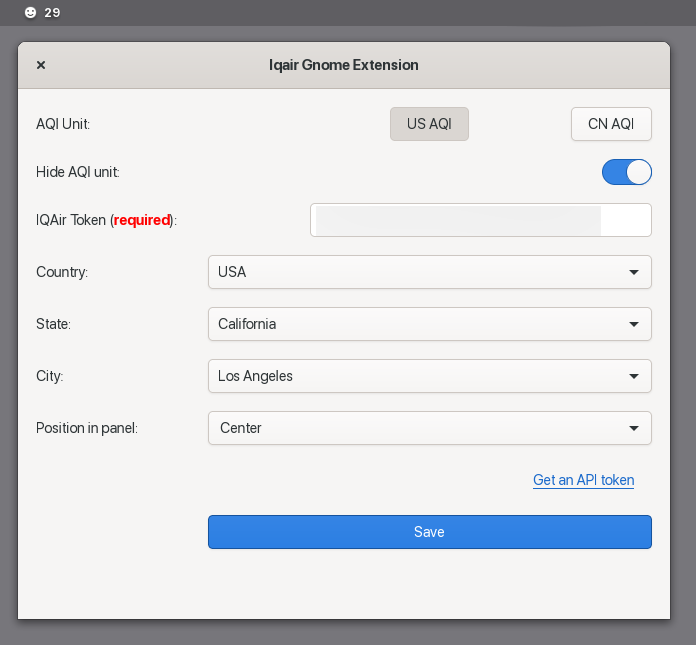Viewport: 696px width, 645px height.
Task: Open the City dropdown showing Los Angeles
Action: pos(430,376)
